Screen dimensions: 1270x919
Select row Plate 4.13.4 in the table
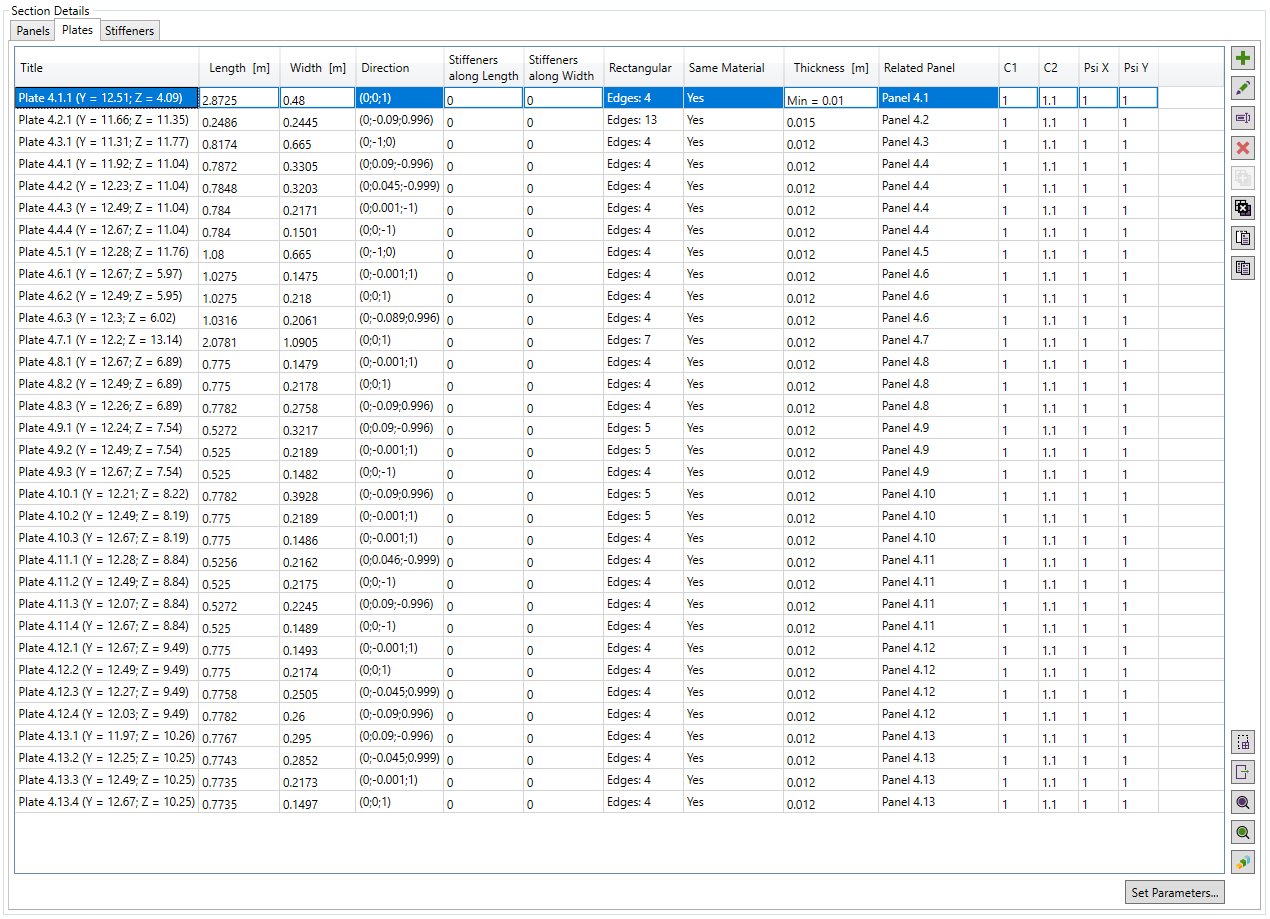pos(100,802)
